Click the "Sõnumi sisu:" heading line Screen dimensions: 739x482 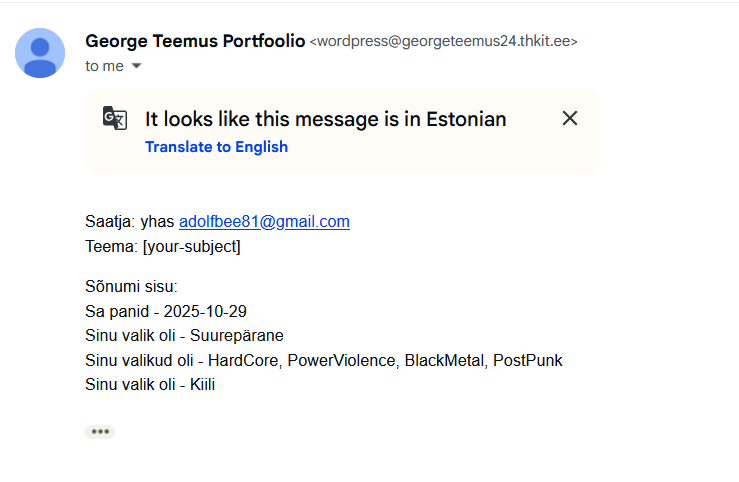[x=131, y=288]
